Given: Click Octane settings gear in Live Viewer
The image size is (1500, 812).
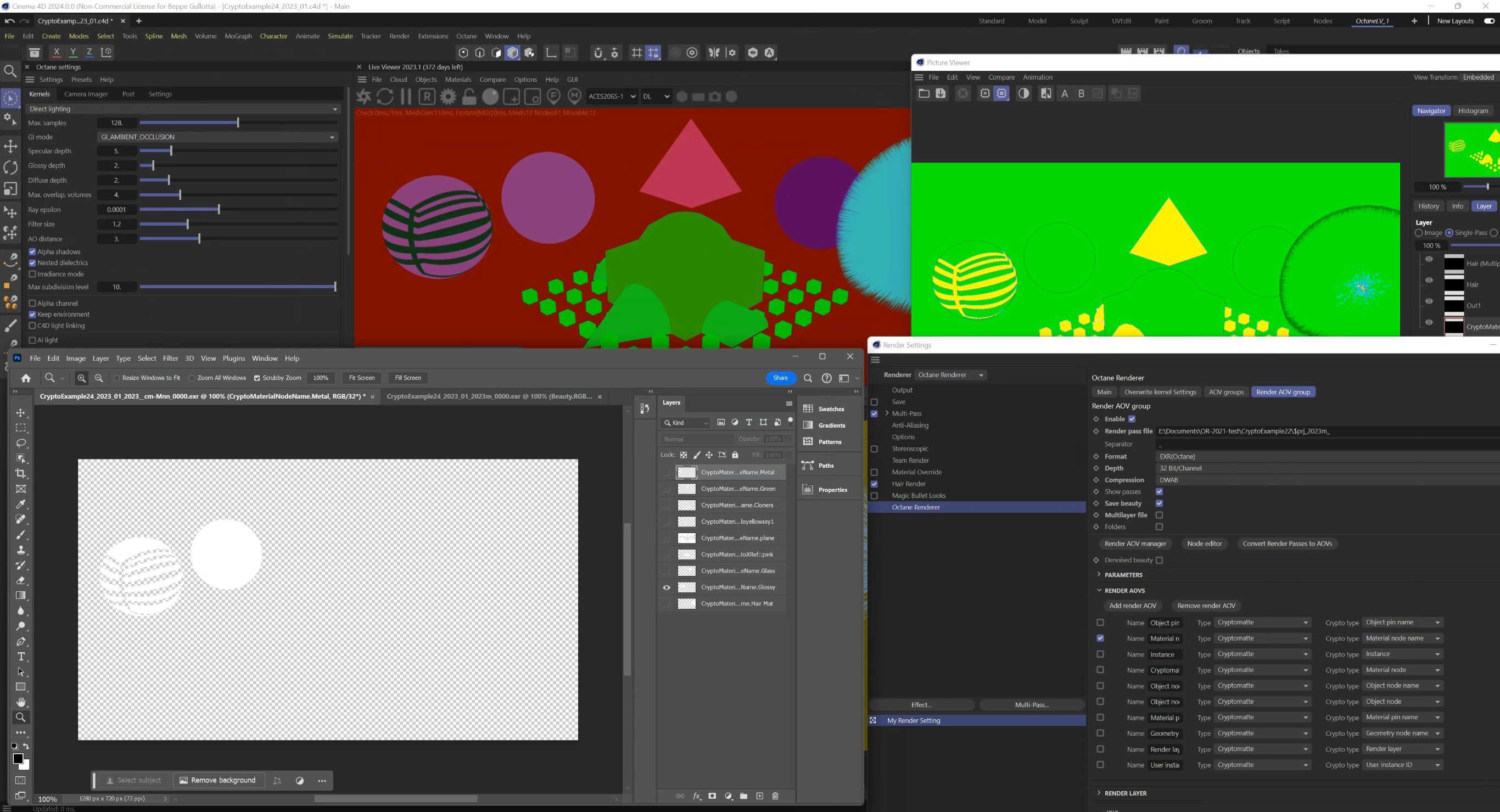Looking at the screenshot, I should click(448, 97).
